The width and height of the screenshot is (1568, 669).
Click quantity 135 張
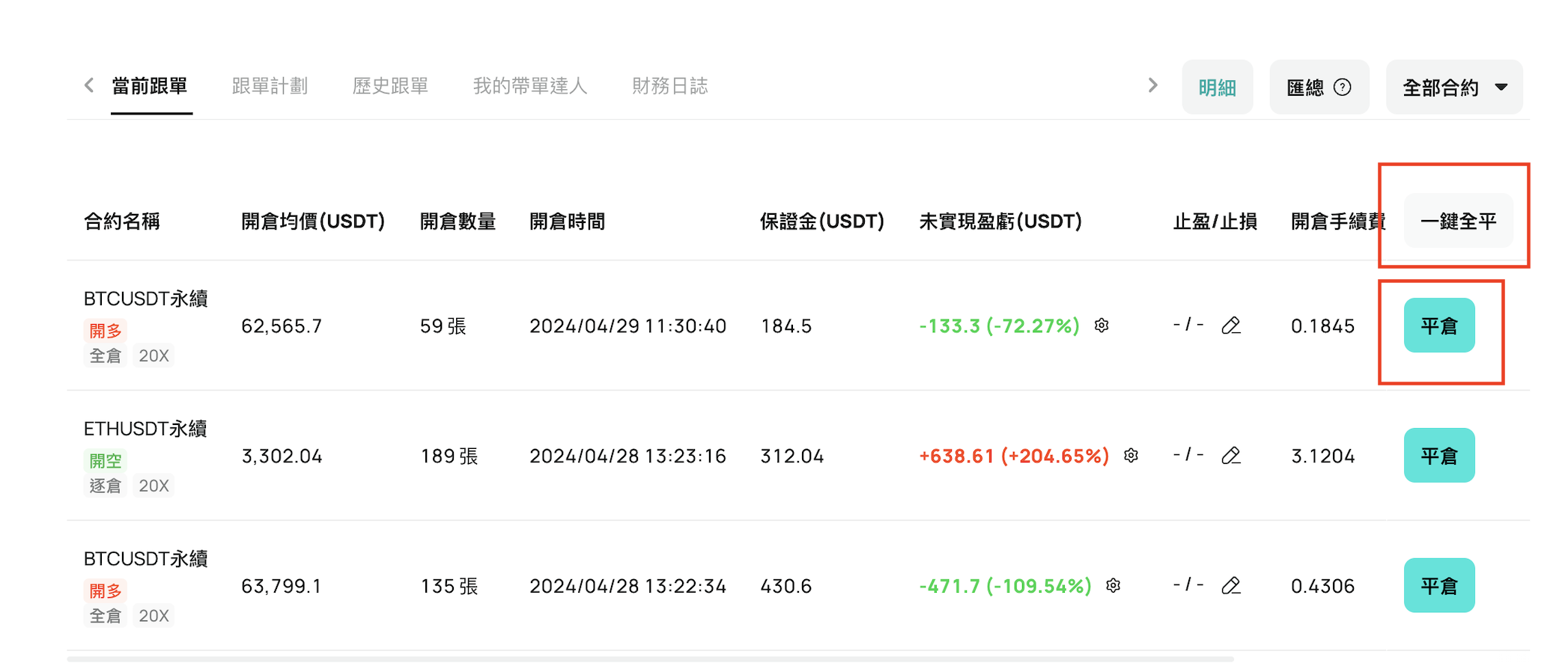coord(449,586)
